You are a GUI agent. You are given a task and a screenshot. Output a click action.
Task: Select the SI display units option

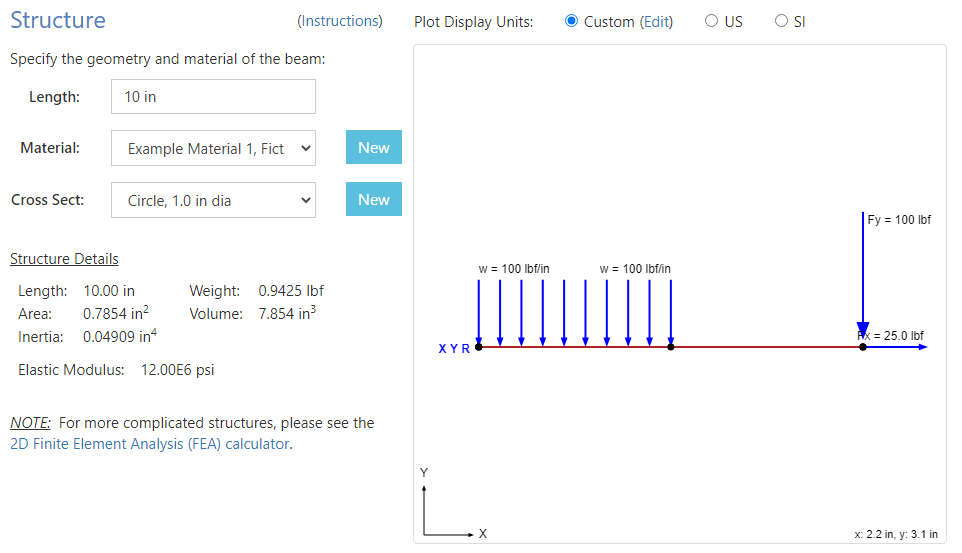(x=782, y=21)
